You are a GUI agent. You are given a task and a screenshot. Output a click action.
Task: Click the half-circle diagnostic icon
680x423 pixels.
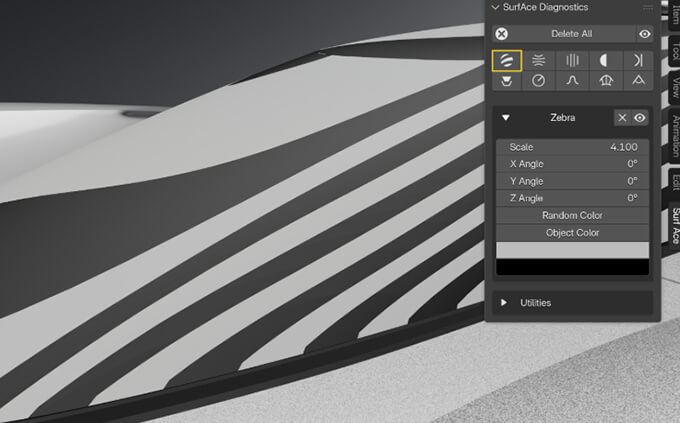pyautogui.click(x=605, y=60)
